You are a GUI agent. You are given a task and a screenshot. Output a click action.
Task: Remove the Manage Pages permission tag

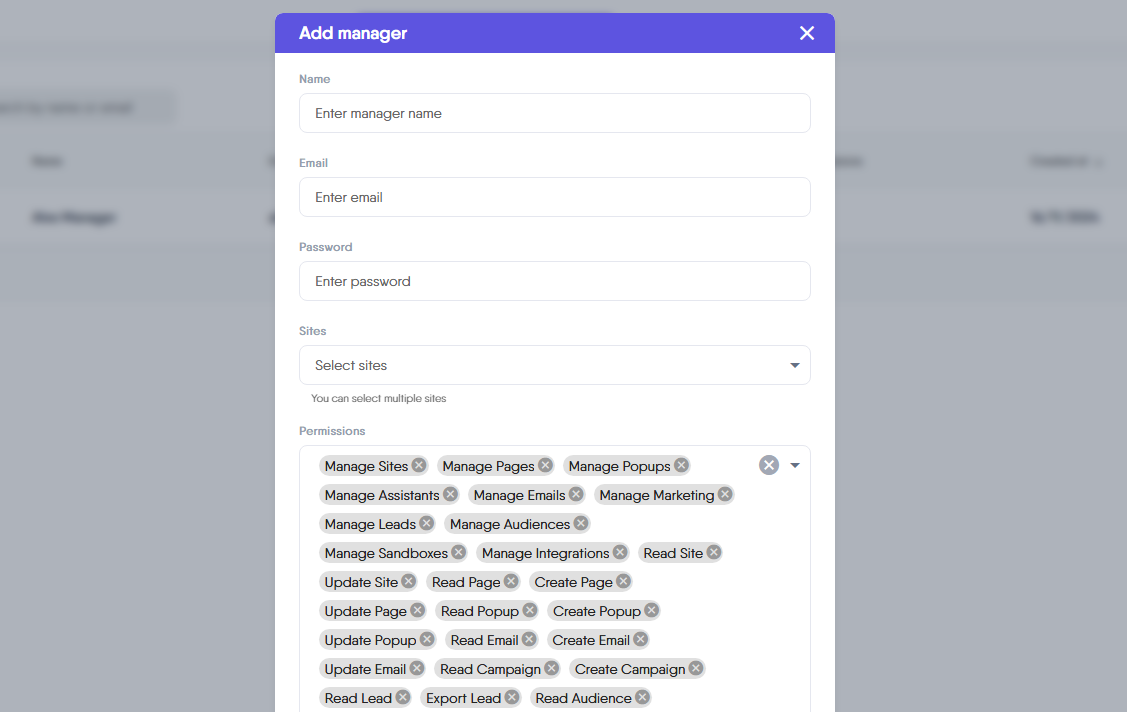coord(545,465)
